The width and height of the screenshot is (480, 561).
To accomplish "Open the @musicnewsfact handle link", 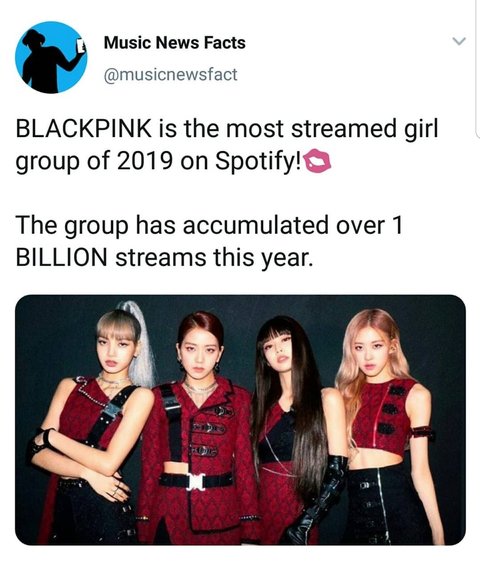I will coord(170,74).
